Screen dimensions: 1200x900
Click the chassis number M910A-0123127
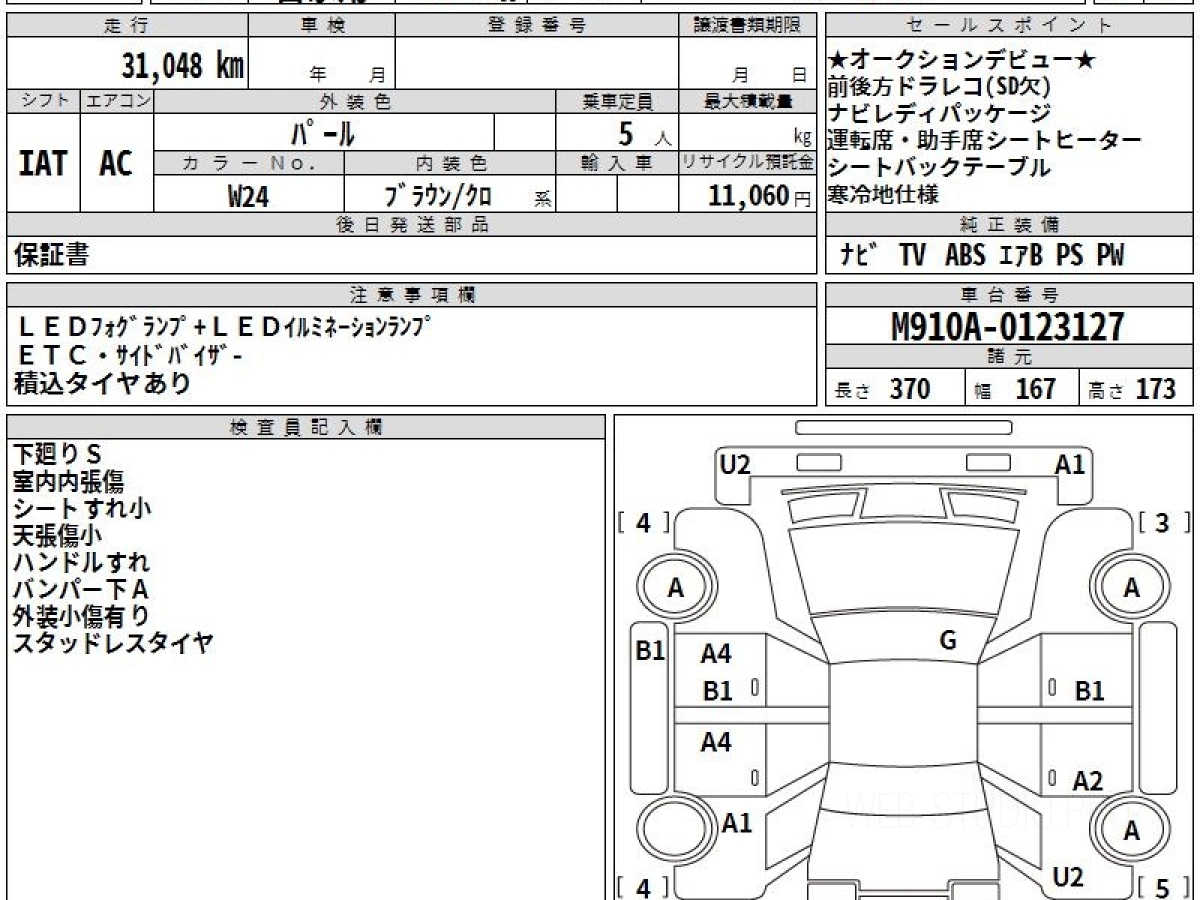coord(1008,326)
